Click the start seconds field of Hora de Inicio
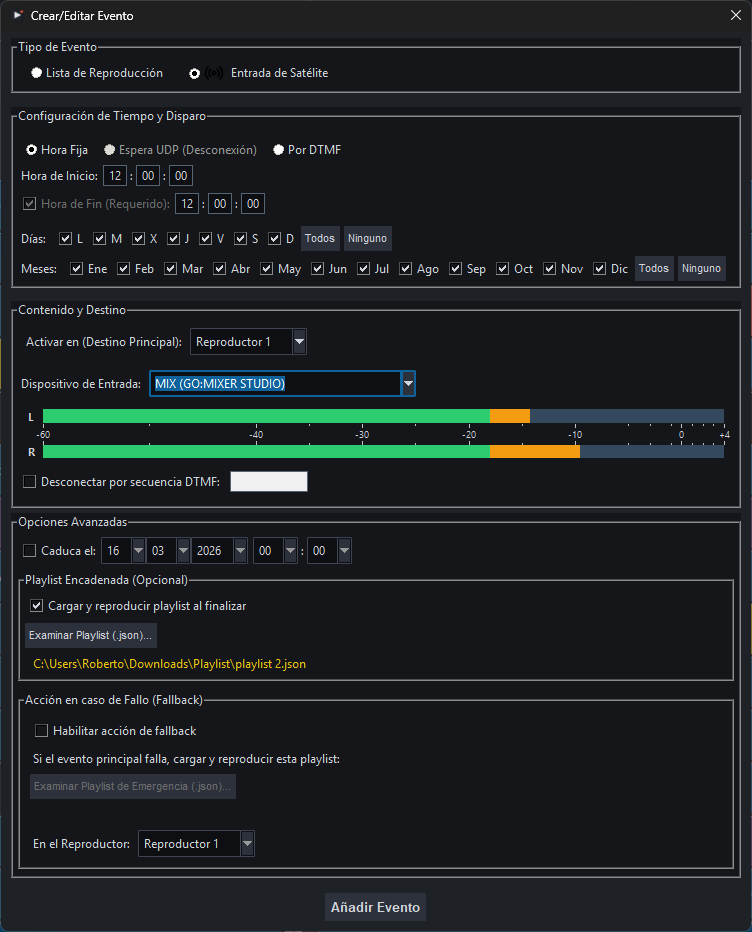This screenshot has height=932, width=752. point(181,176)
